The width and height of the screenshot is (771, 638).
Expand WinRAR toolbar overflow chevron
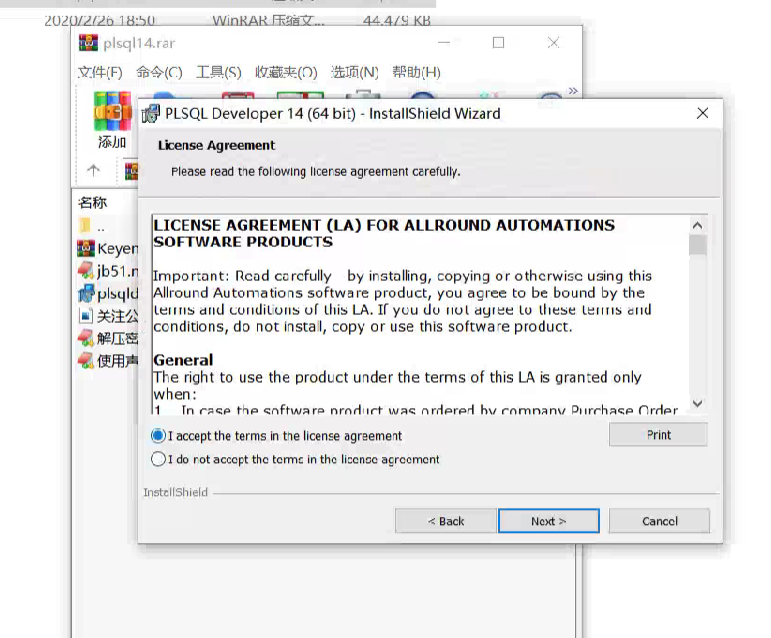tap(573, 91)
